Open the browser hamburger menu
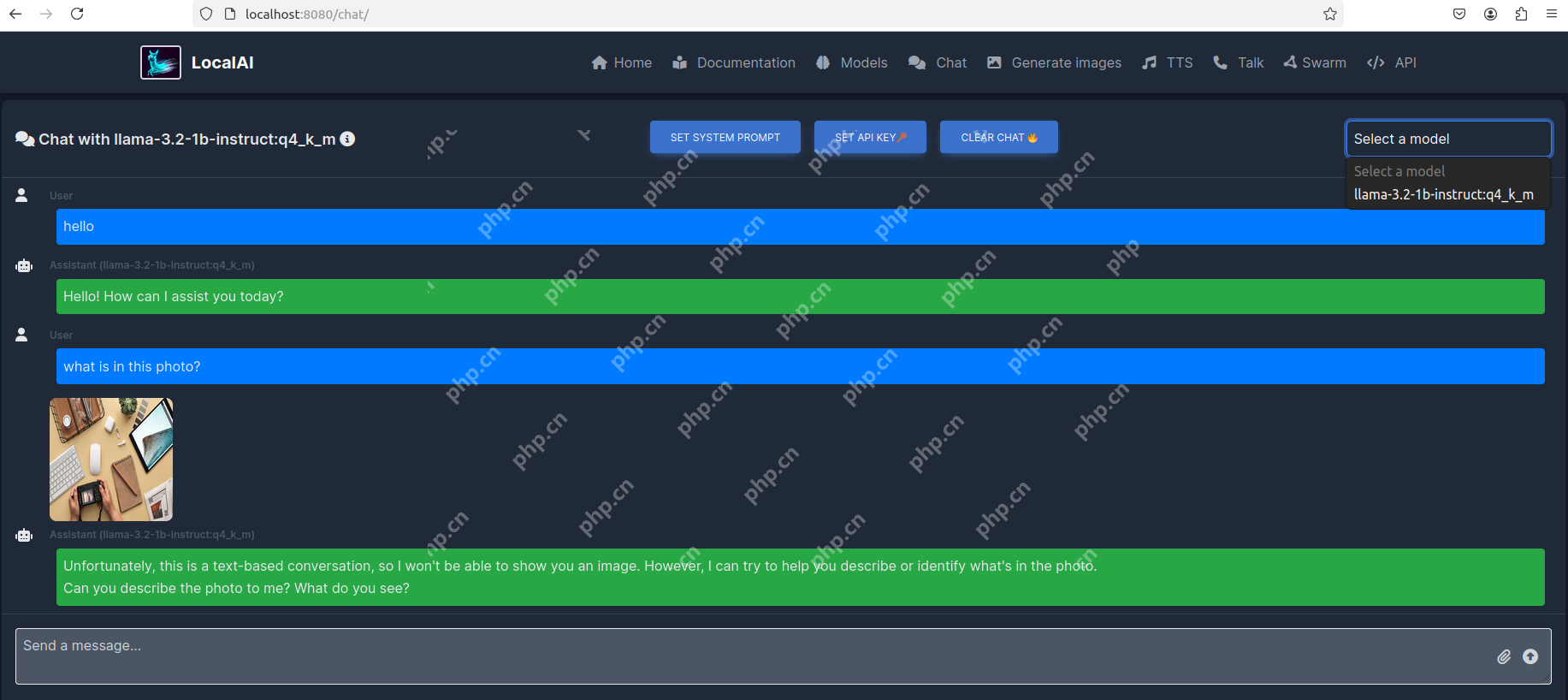The height and width of the screenshot is (700, 1568). point(1552,14)
